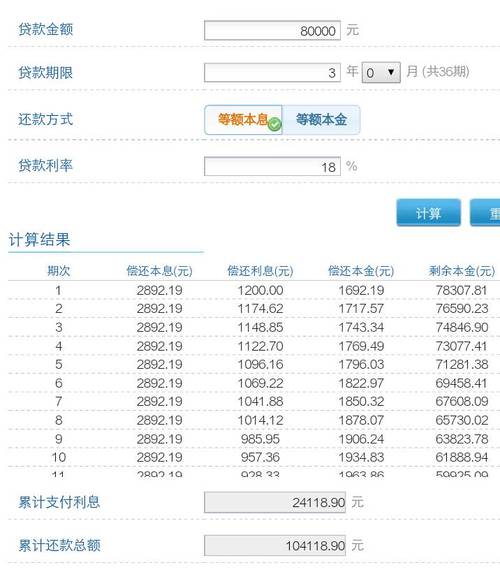Click the (共36期) total periods text
500x572 pixels.
(x=446, y=72)
